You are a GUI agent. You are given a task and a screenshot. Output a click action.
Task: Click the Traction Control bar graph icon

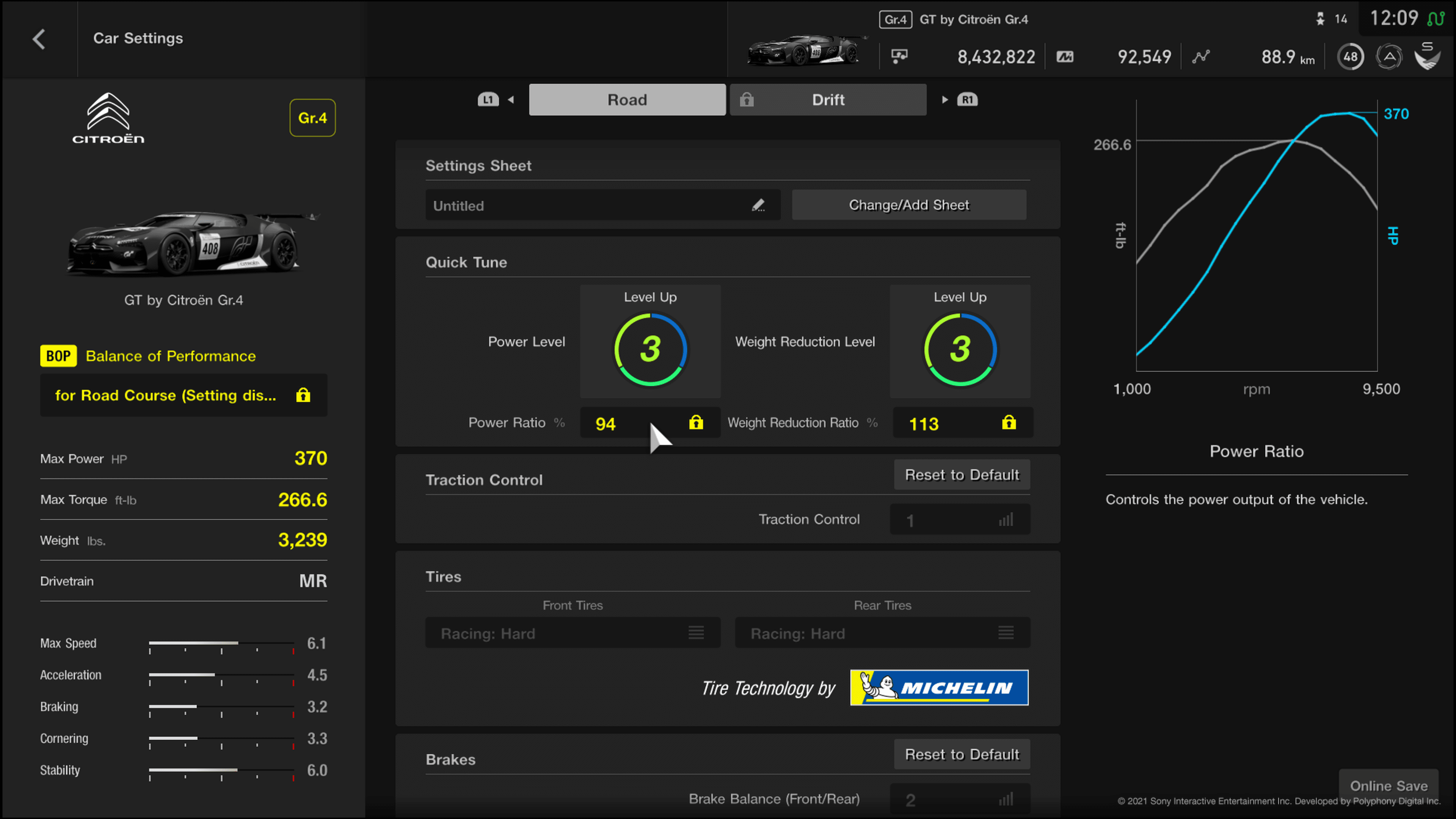tap(1006, 519)
